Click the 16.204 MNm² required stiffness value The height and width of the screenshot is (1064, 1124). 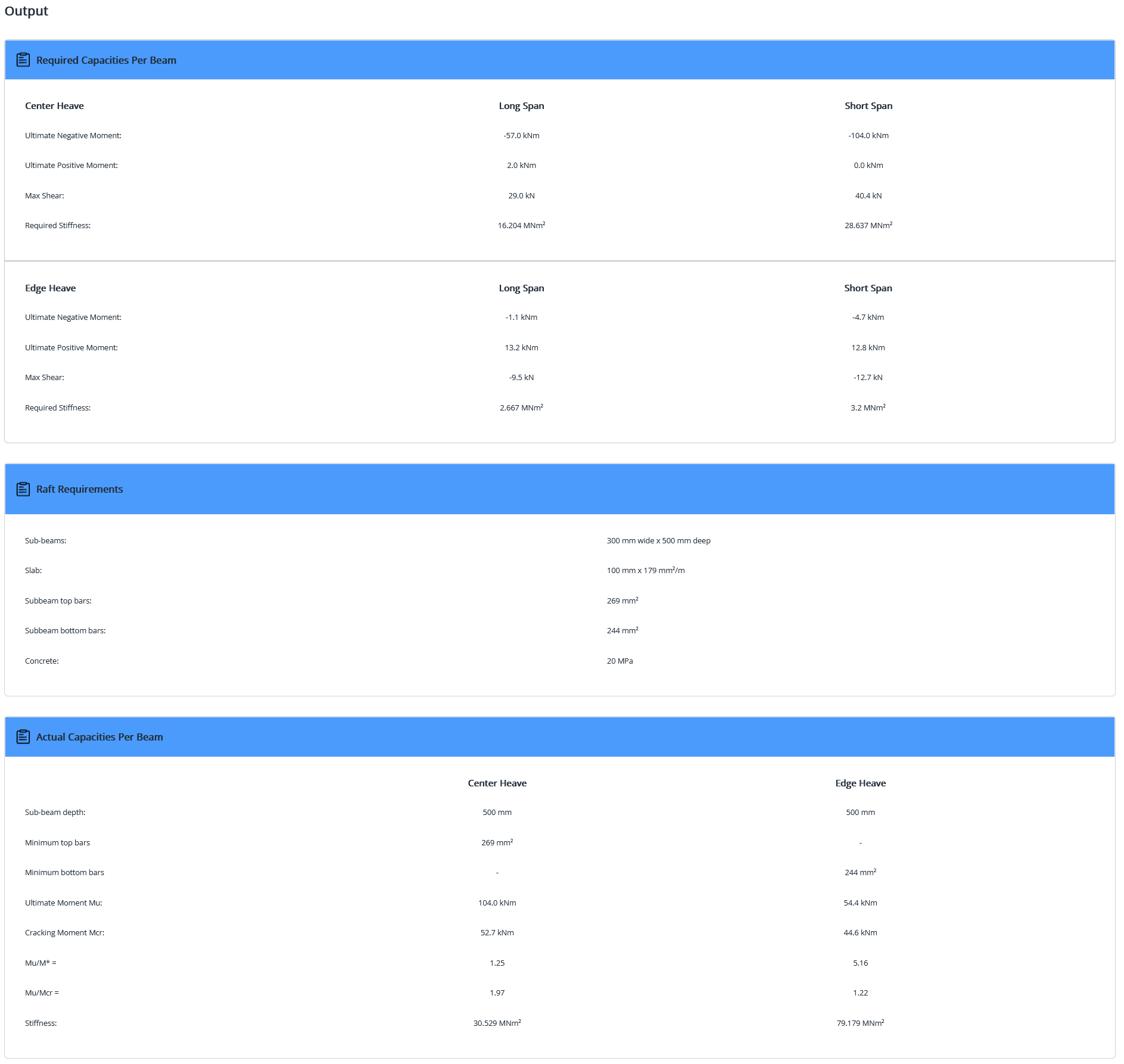[x=521, y=226]
